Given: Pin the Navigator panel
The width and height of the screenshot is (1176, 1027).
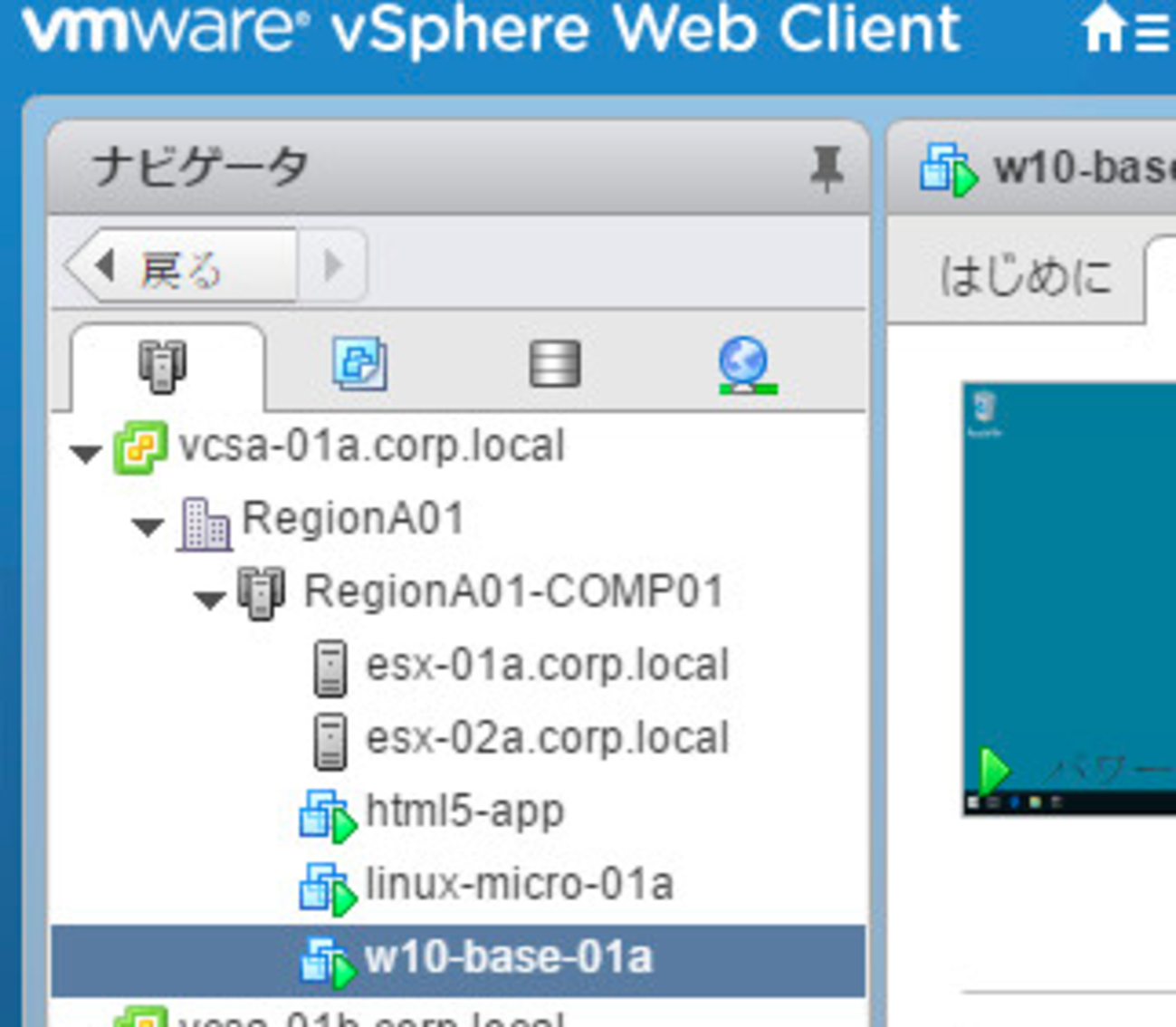Looking at the screenshot, I should (826, 168).
